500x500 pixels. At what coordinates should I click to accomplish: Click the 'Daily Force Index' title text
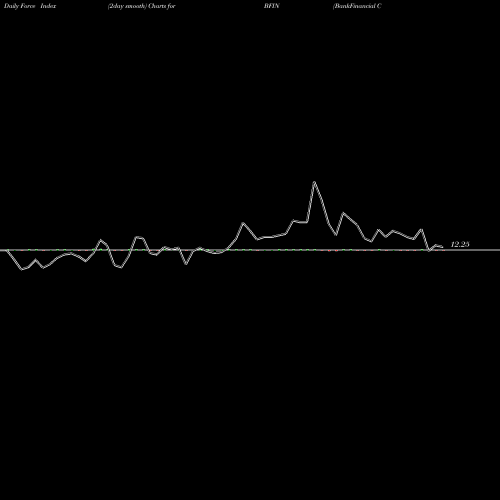click(x=30, y=6)
